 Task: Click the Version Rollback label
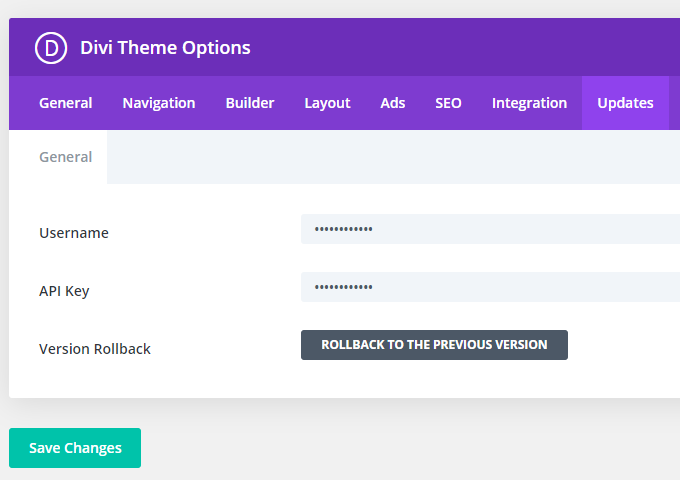(x=95, y=349)
